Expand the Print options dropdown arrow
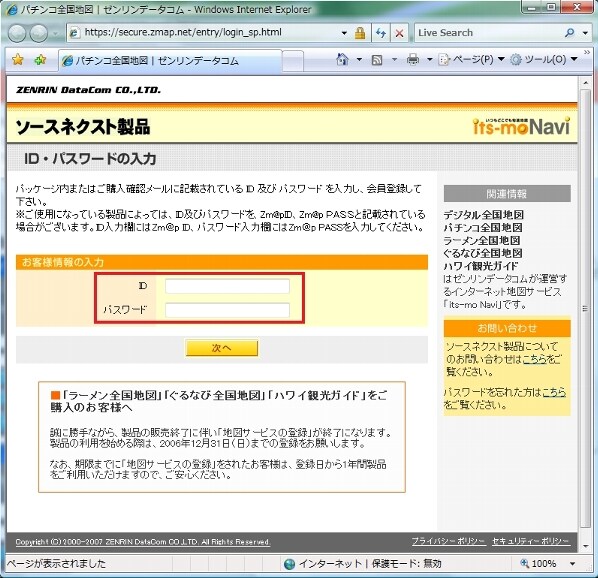 pos(429,59)
